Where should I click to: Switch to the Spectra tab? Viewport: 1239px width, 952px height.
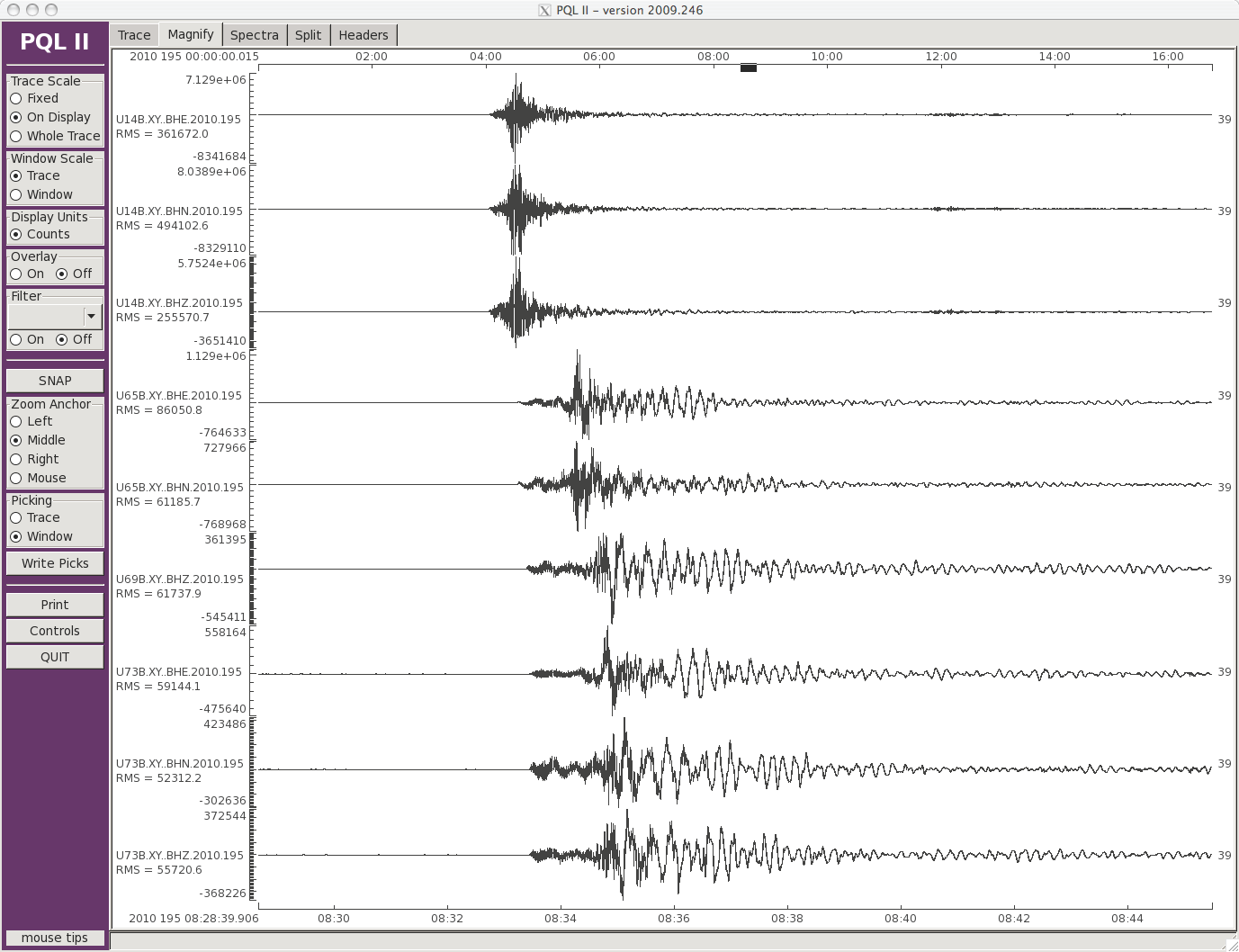(x=254, y=35)
